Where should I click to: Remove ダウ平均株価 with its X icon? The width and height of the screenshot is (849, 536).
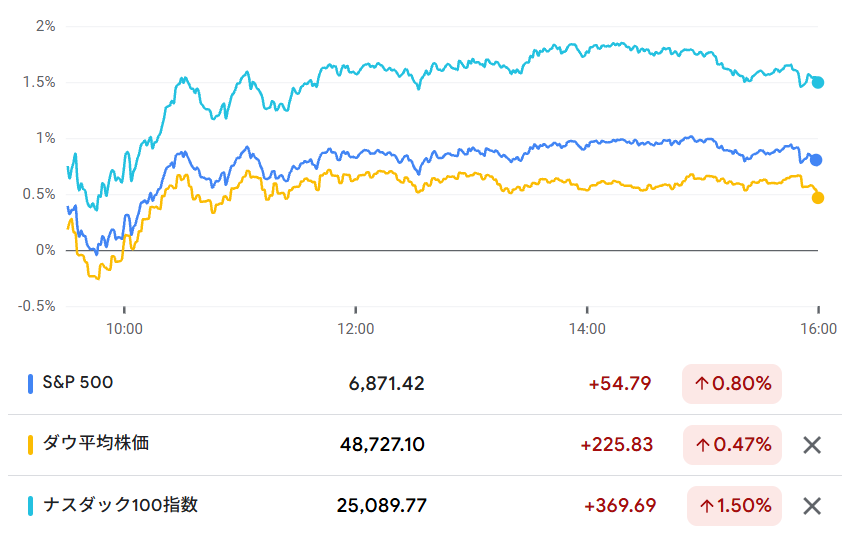tap(812, 445)
